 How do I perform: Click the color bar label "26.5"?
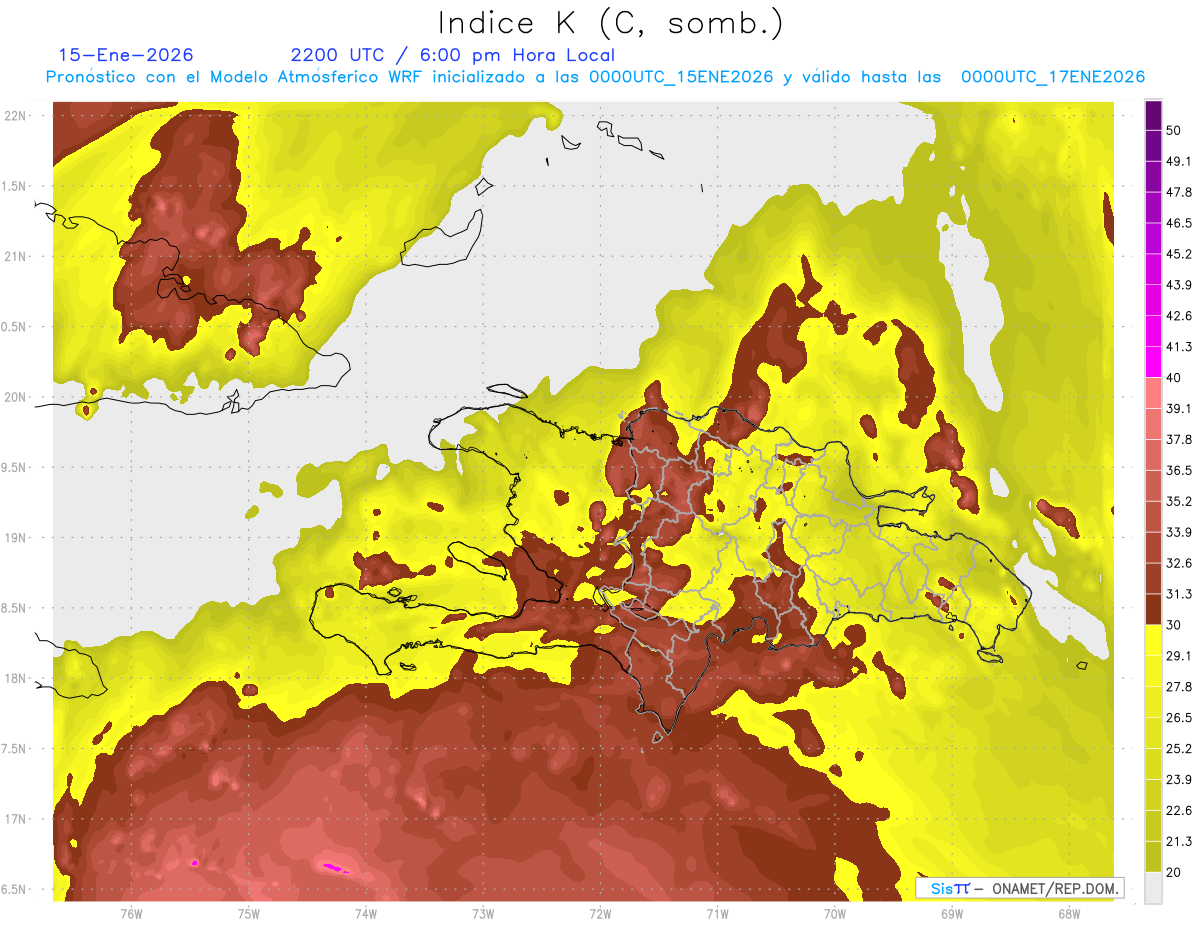click(x=1179, y=718)
